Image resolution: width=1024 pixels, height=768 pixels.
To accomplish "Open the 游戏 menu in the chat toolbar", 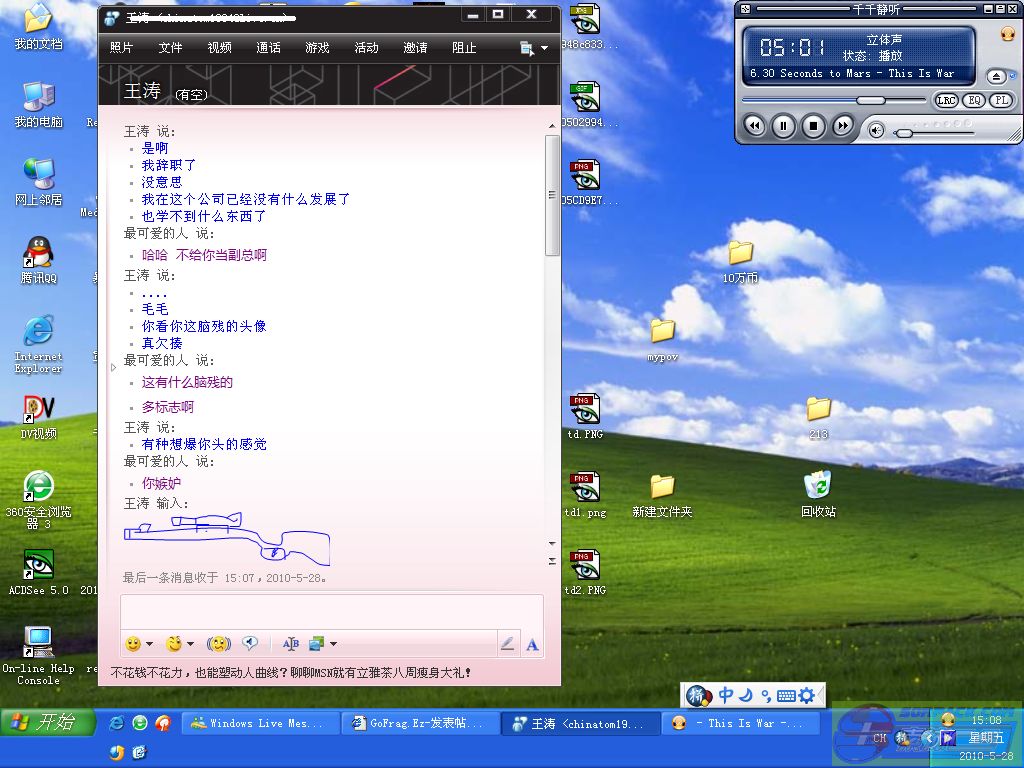I will (x=317, y=47).
